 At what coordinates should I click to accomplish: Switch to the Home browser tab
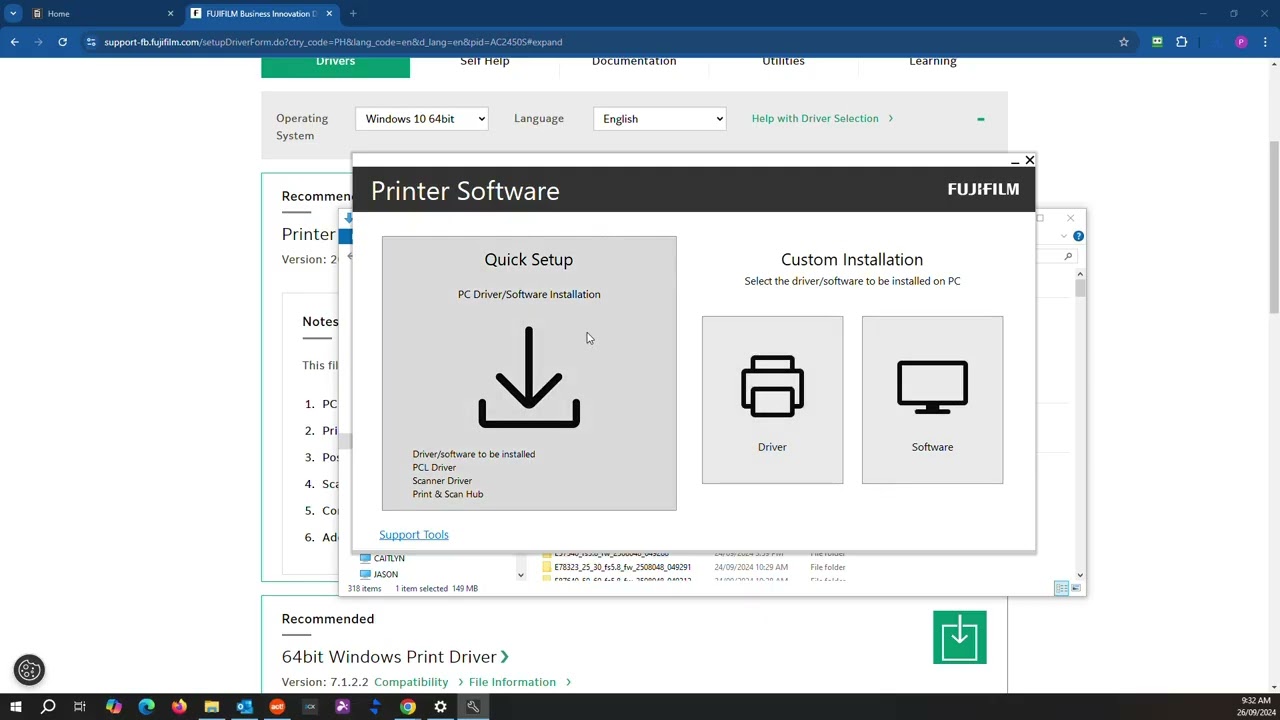pyautogui.click(x=90, y=14)
